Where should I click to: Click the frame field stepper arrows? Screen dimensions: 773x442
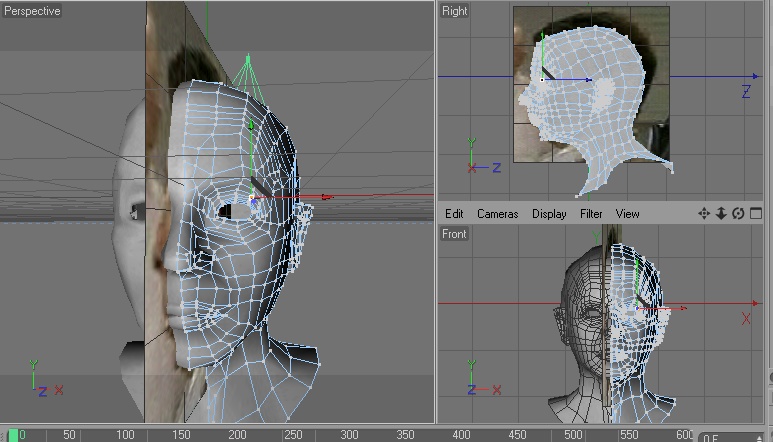(x=760, y=438)
